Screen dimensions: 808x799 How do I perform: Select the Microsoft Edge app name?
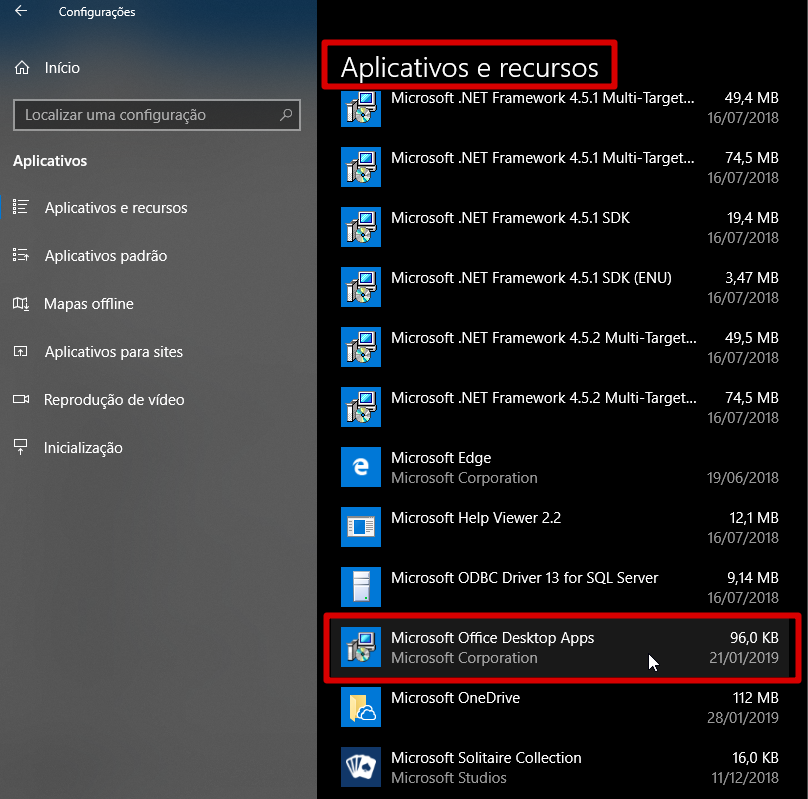coord(441,458)
